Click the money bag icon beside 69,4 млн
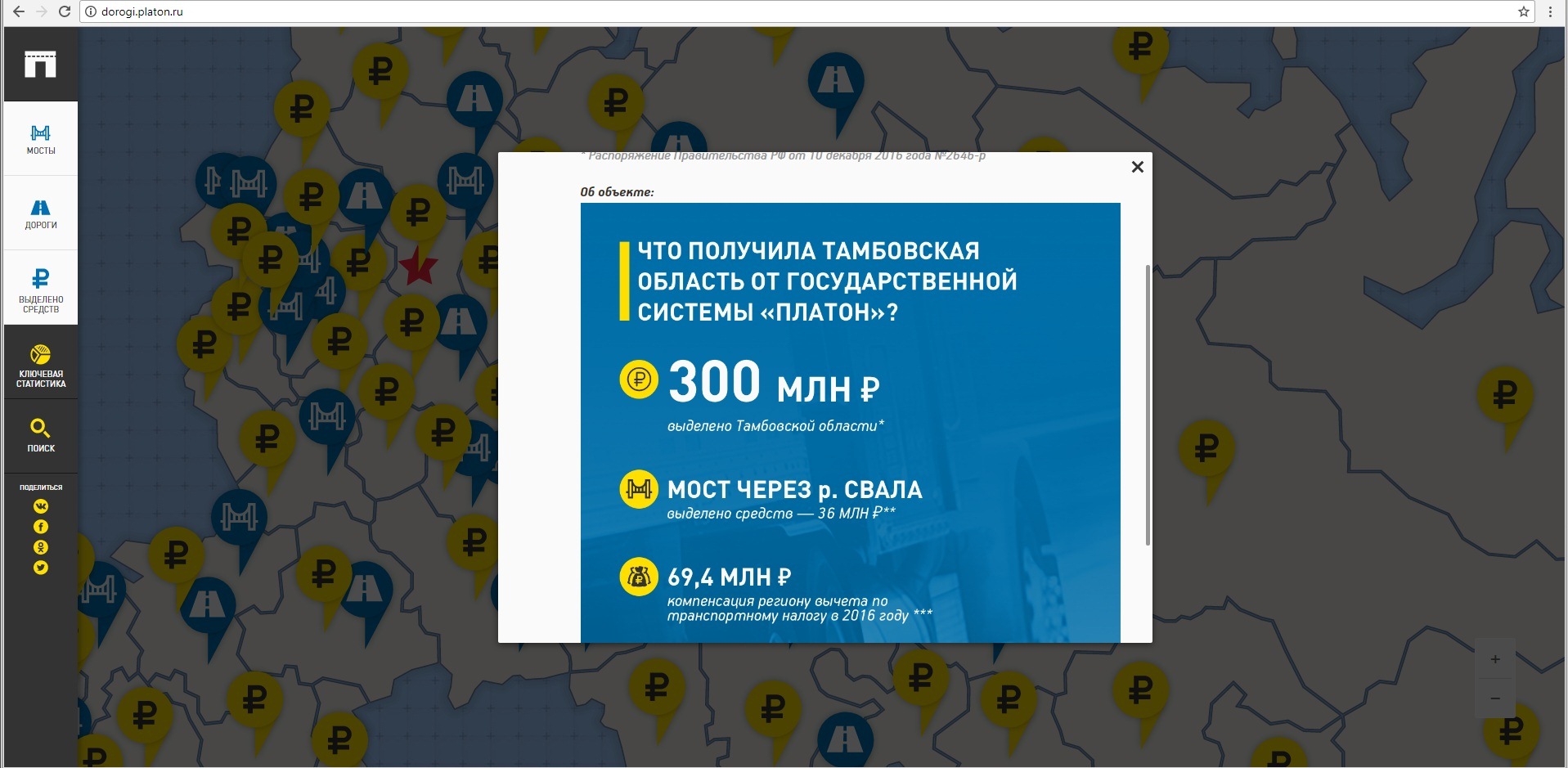 639,577
